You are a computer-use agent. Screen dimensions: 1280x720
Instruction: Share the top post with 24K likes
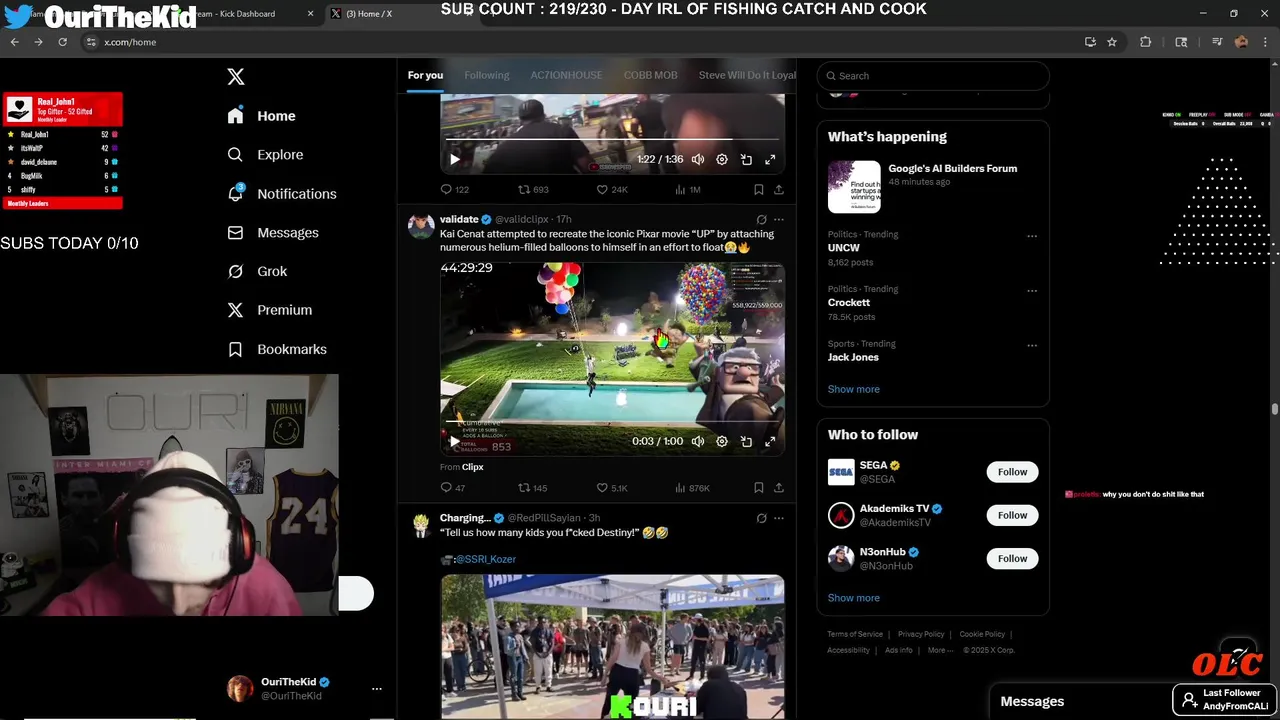[x=778, y=189]
